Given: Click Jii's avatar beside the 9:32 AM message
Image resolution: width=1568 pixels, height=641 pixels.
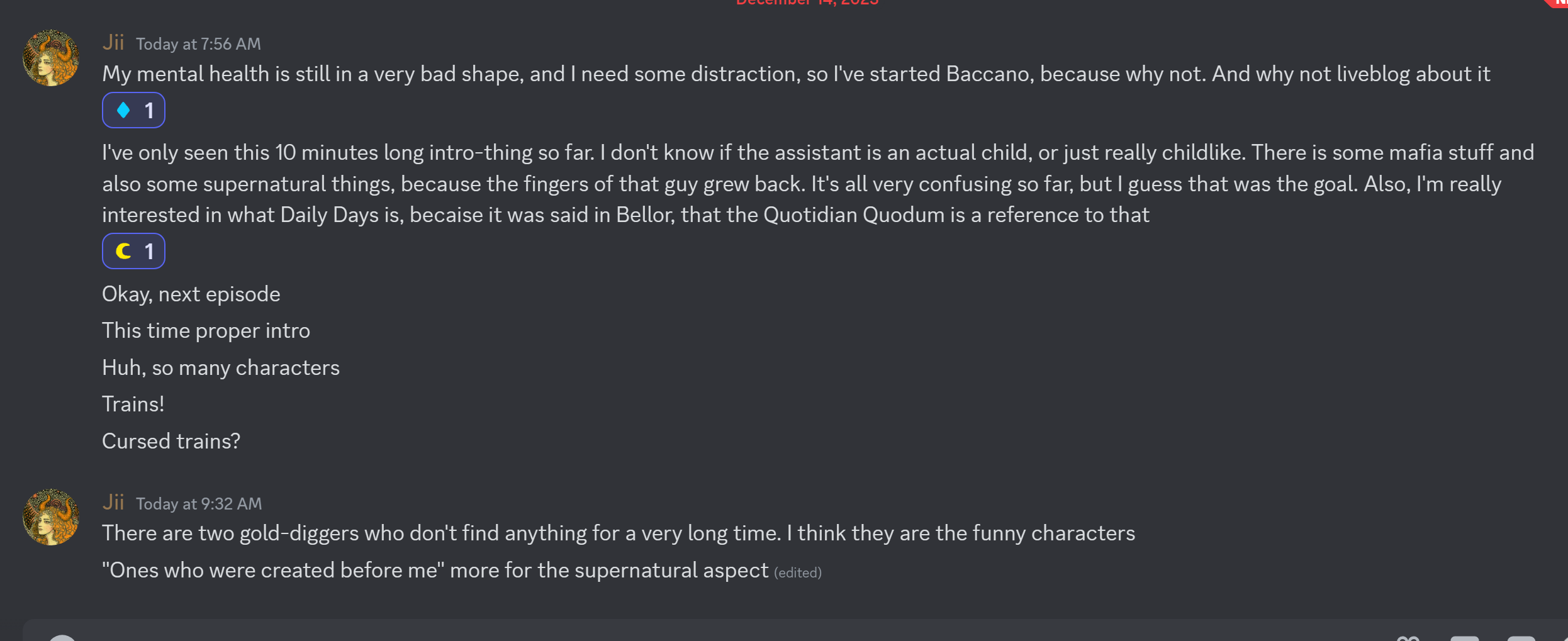Looking at the screenshot, I should [x=51, y=517].
